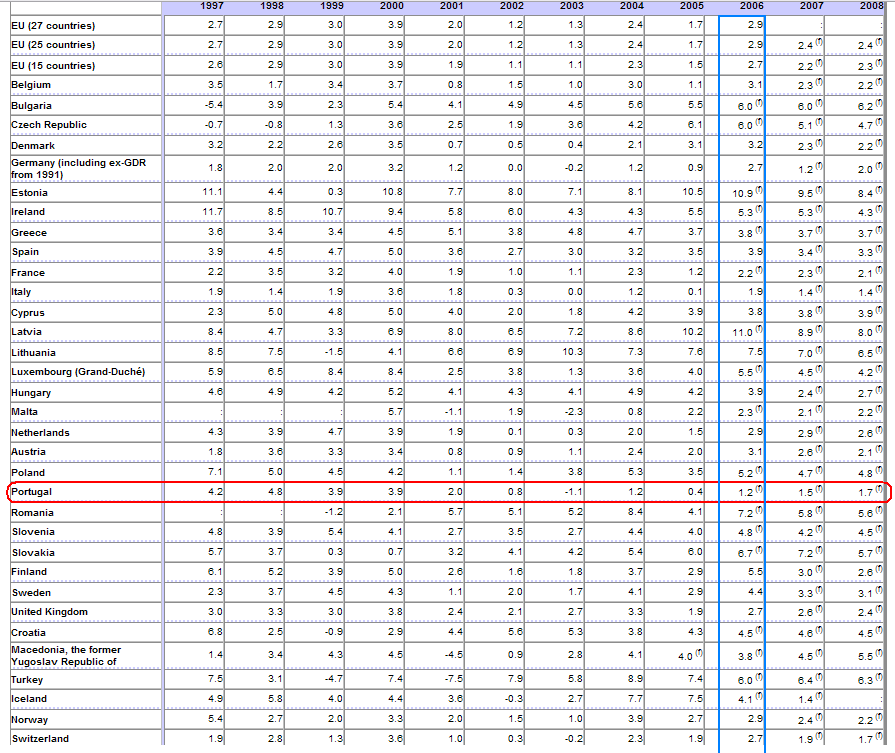Click the 2003 column header
The width and height of the screenshot is (895, 753).
click(571, 6)
